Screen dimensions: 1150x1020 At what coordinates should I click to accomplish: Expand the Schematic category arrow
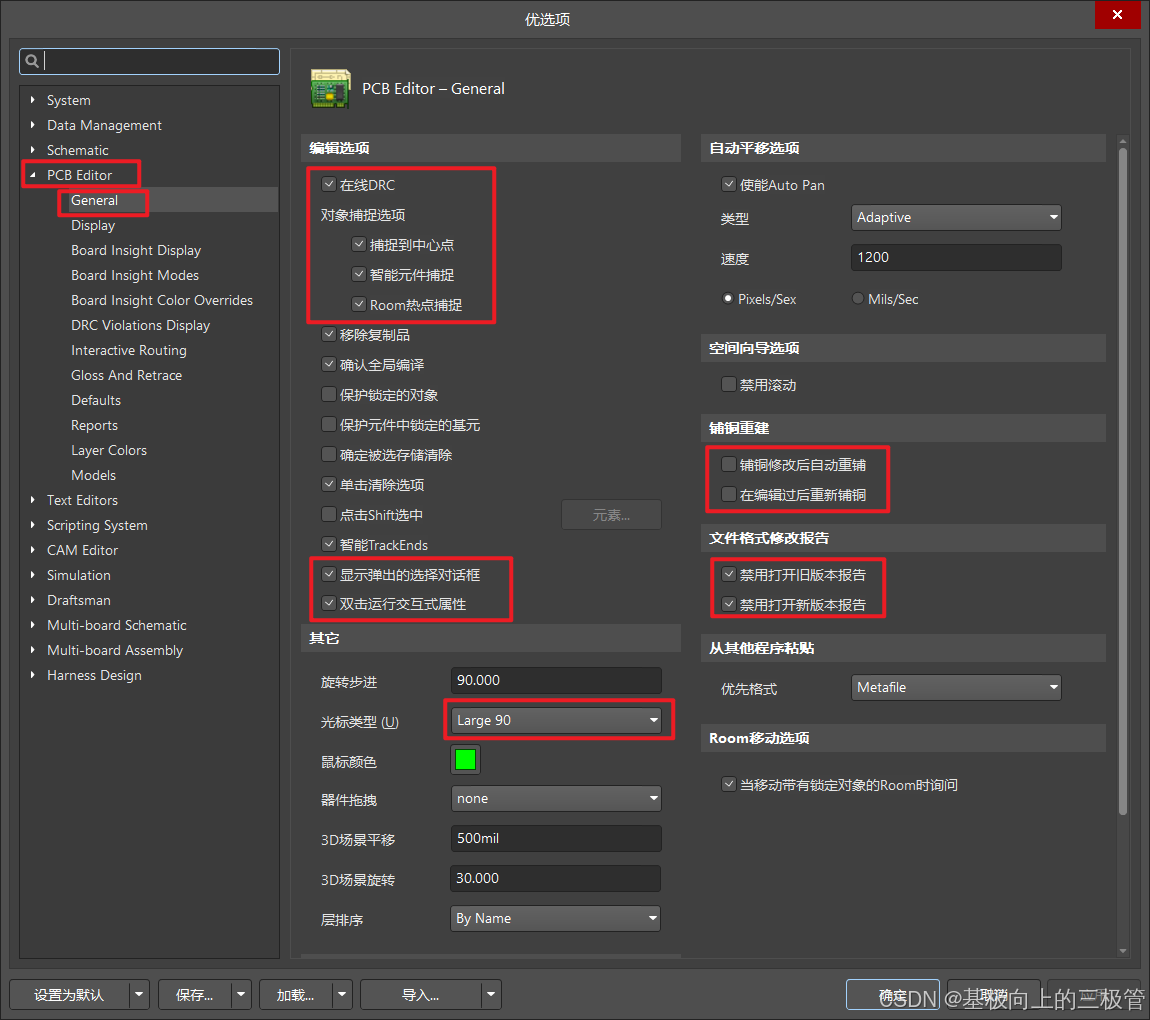tap(32, 150)
